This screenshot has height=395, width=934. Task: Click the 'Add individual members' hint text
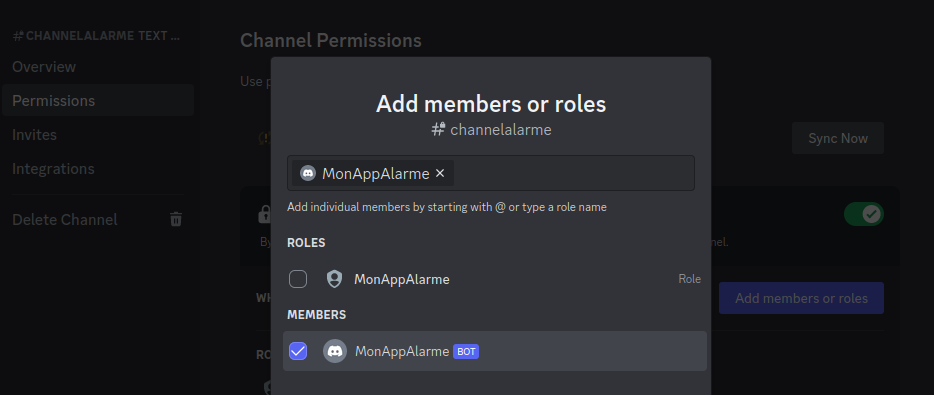pyautogui.click(x=447, y=207)
